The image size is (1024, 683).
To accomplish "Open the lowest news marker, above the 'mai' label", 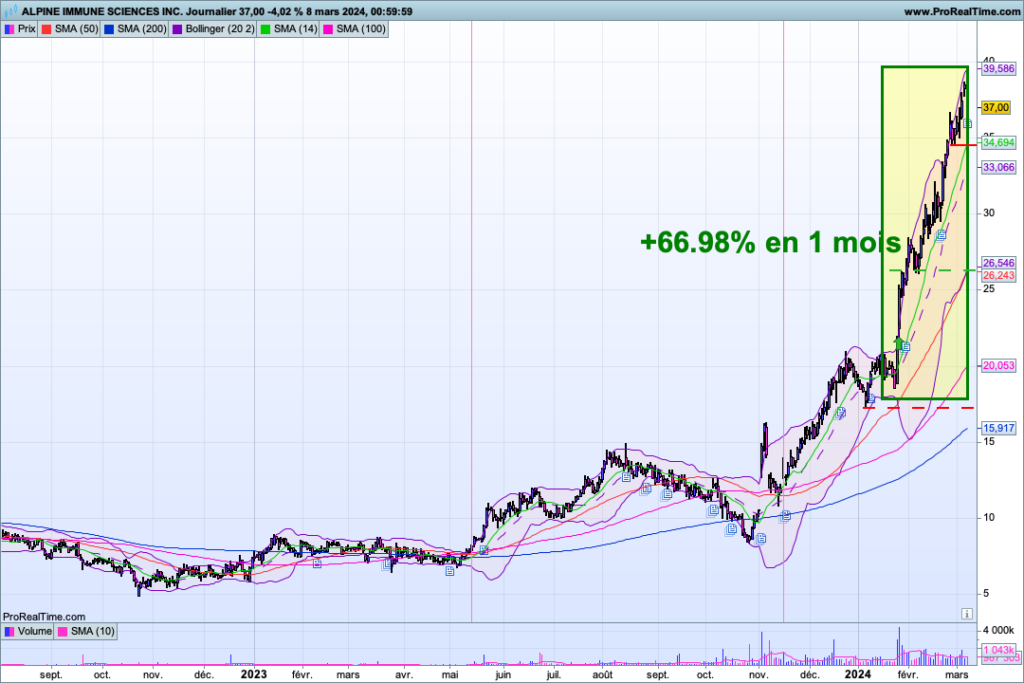I will point(450,571).
